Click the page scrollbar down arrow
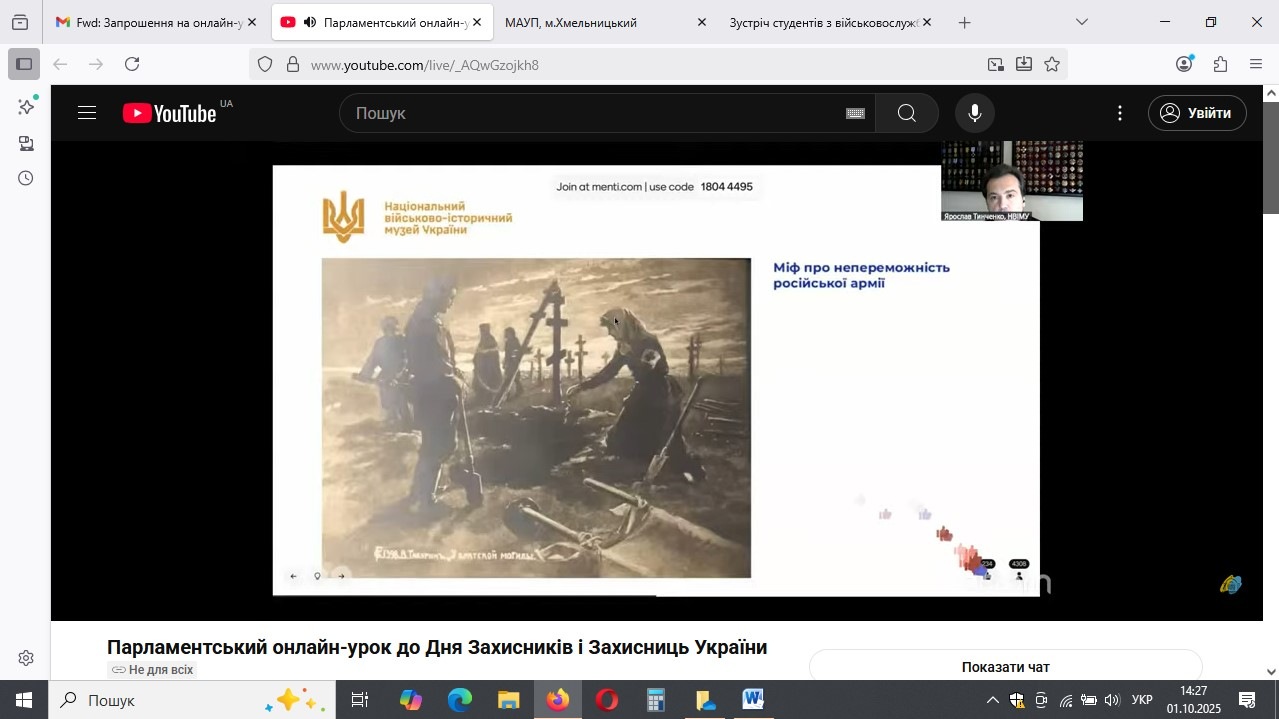The width and height of the screenshot is (1279, 719). [x=1271, y=672]
